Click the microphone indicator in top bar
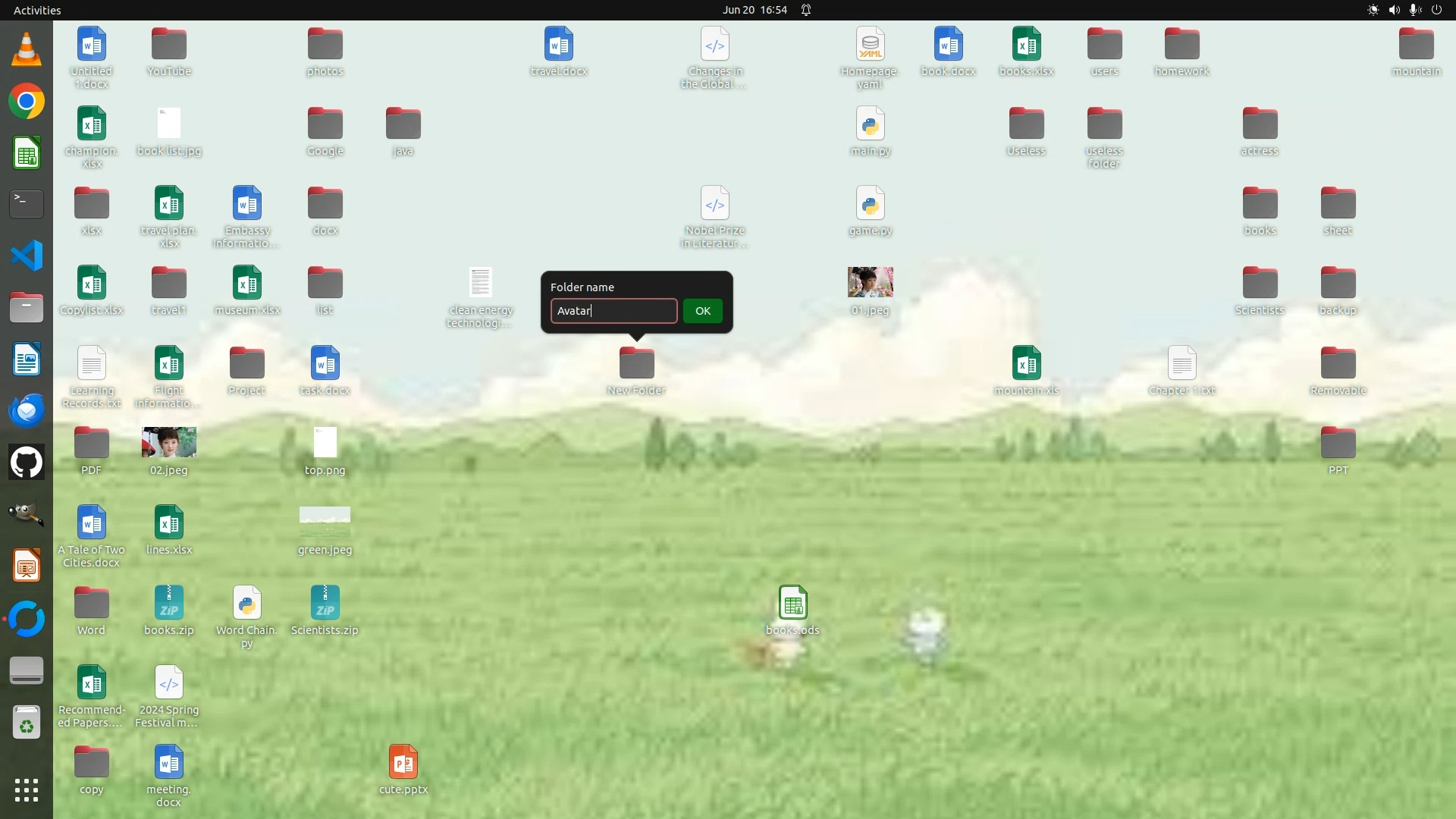This screenshot has width=1456, height=819. (x=1415, y=10)
